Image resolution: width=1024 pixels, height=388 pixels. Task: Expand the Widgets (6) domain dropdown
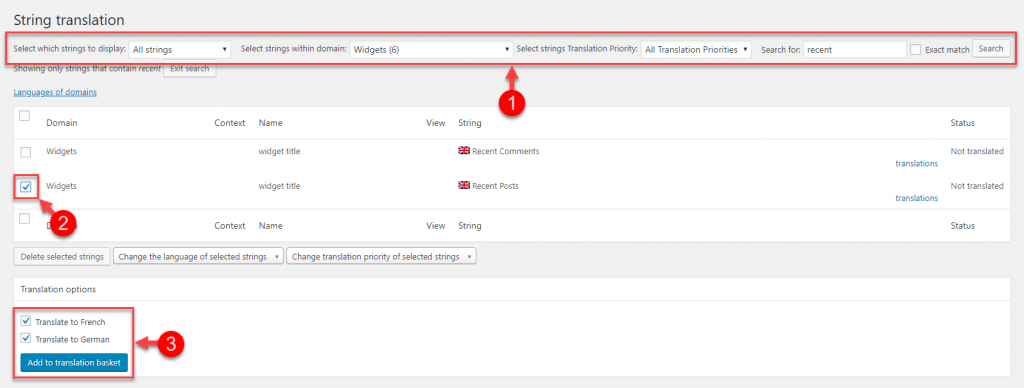click(431, 49)
